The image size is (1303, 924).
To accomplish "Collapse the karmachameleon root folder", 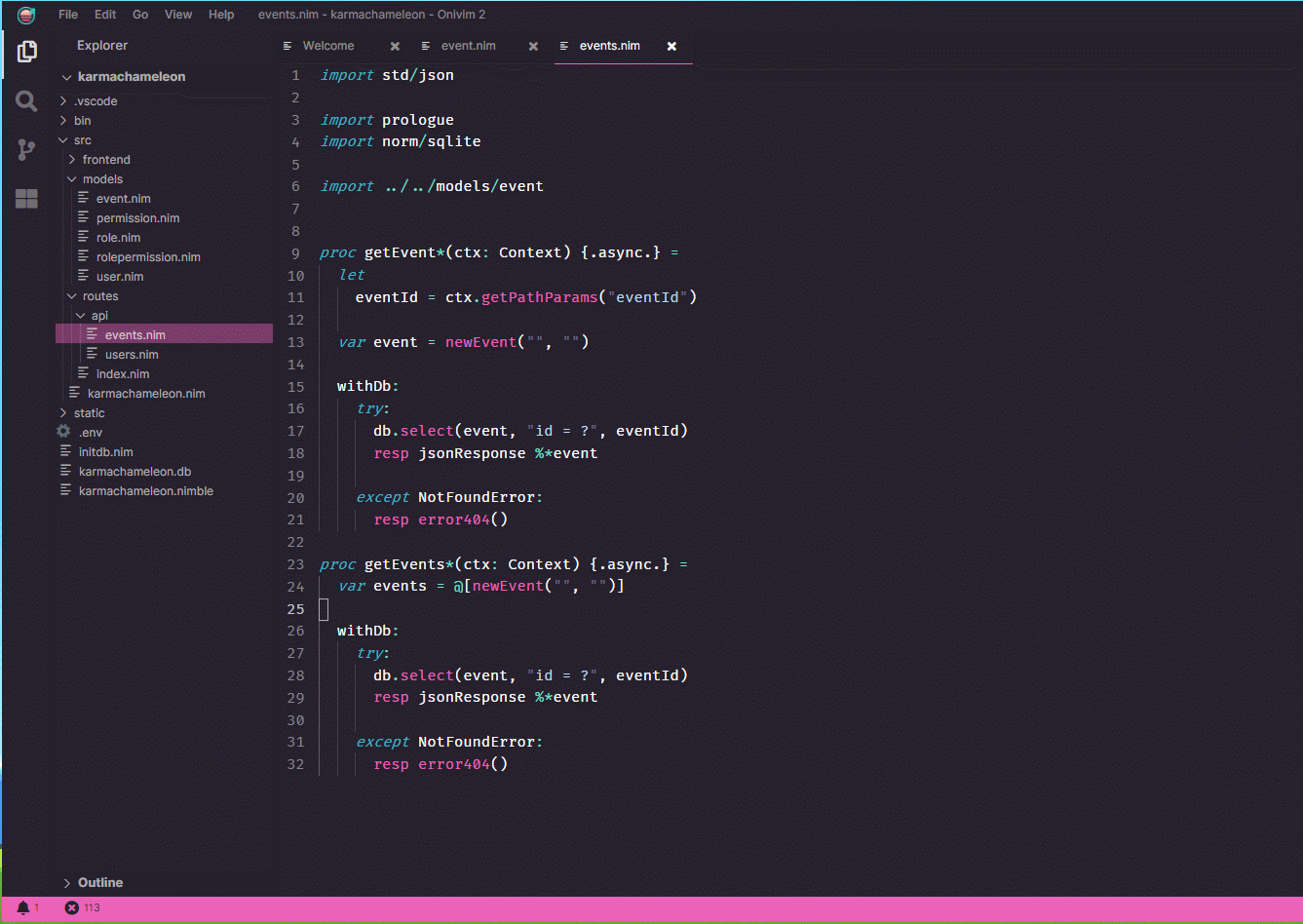I will 66,77.
